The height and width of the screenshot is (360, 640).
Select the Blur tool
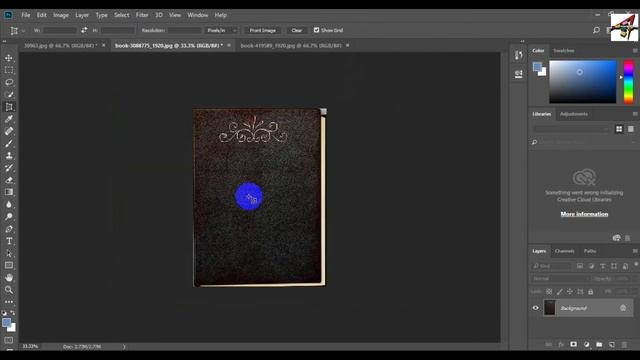tap(9, 204)
